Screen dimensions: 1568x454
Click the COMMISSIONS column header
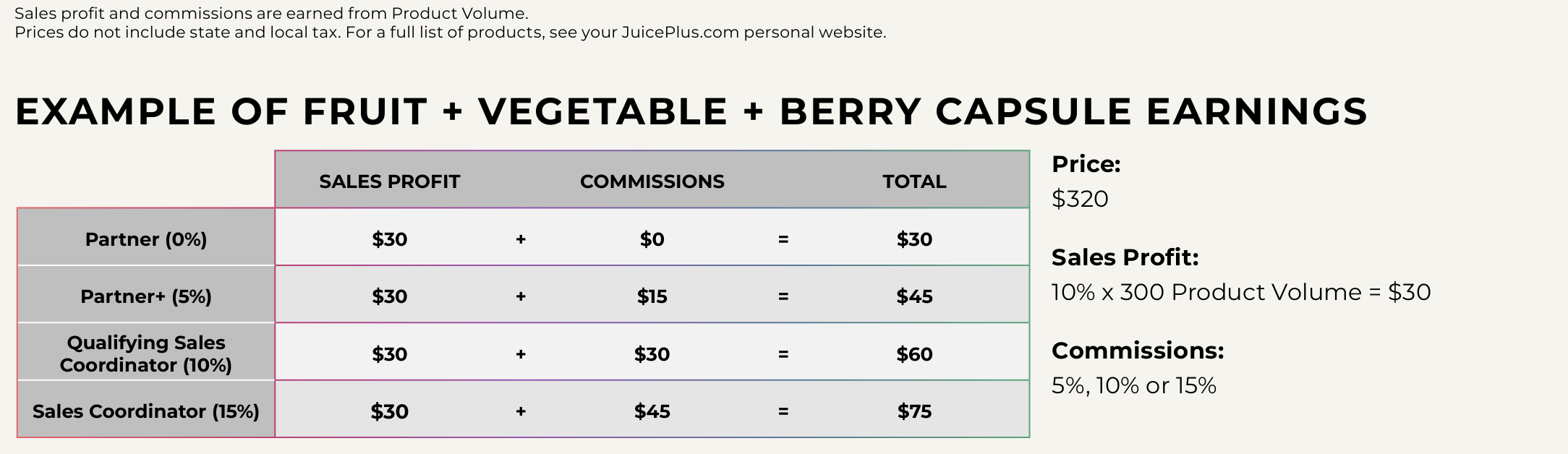[x=652, y=181]
